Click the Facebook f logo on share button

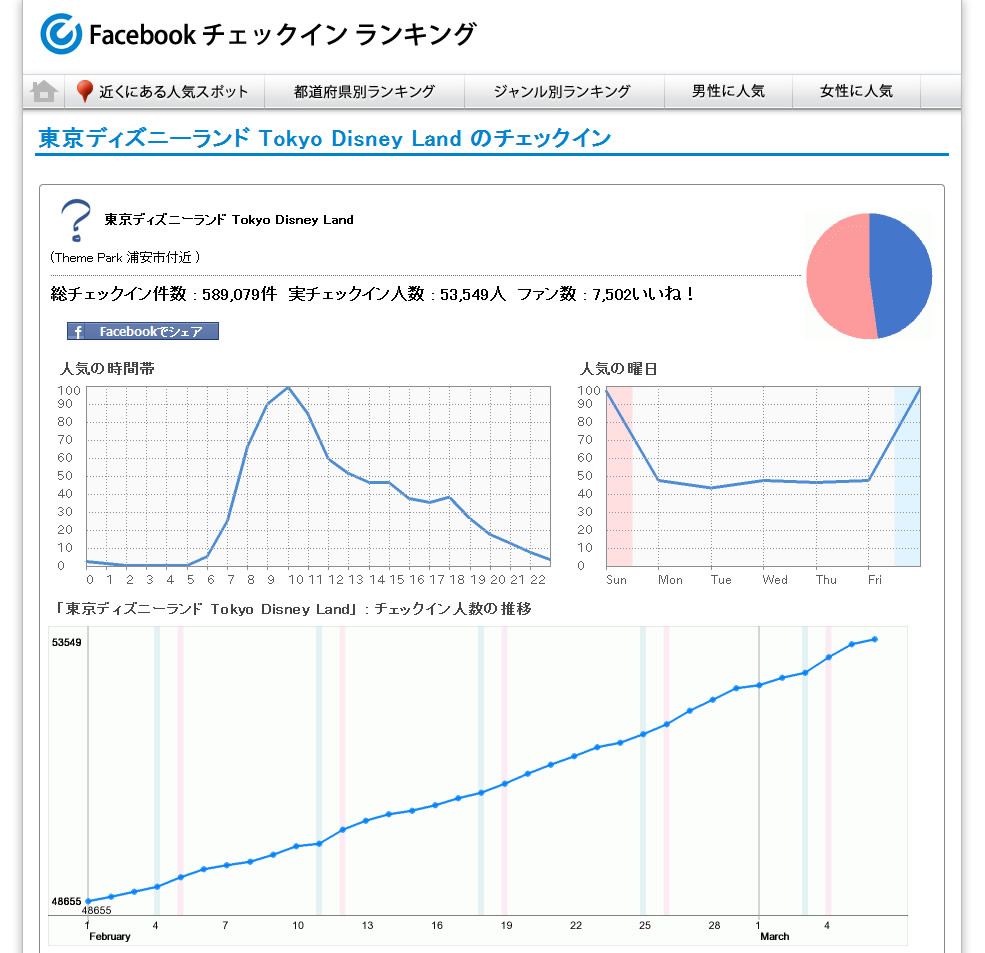(x=78, y=332)
